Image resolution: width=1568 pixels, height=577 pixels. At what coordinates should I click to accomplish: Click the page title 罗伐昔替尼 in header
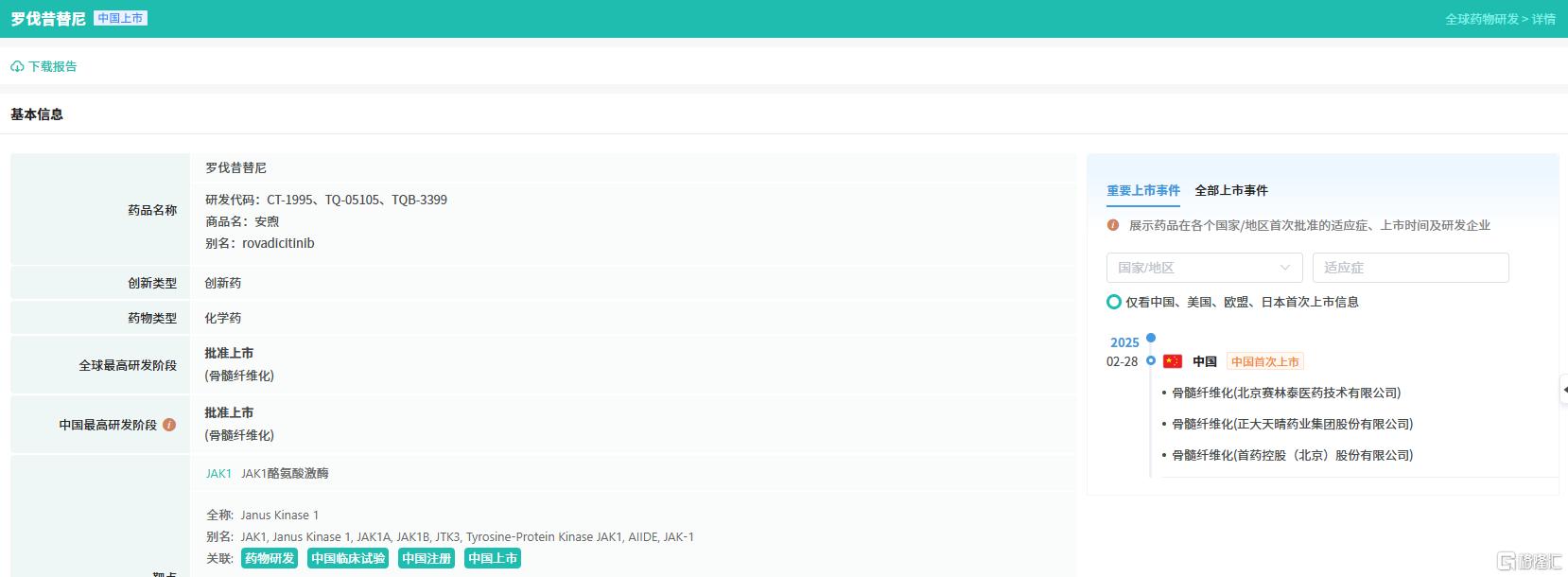coord(48,19)
